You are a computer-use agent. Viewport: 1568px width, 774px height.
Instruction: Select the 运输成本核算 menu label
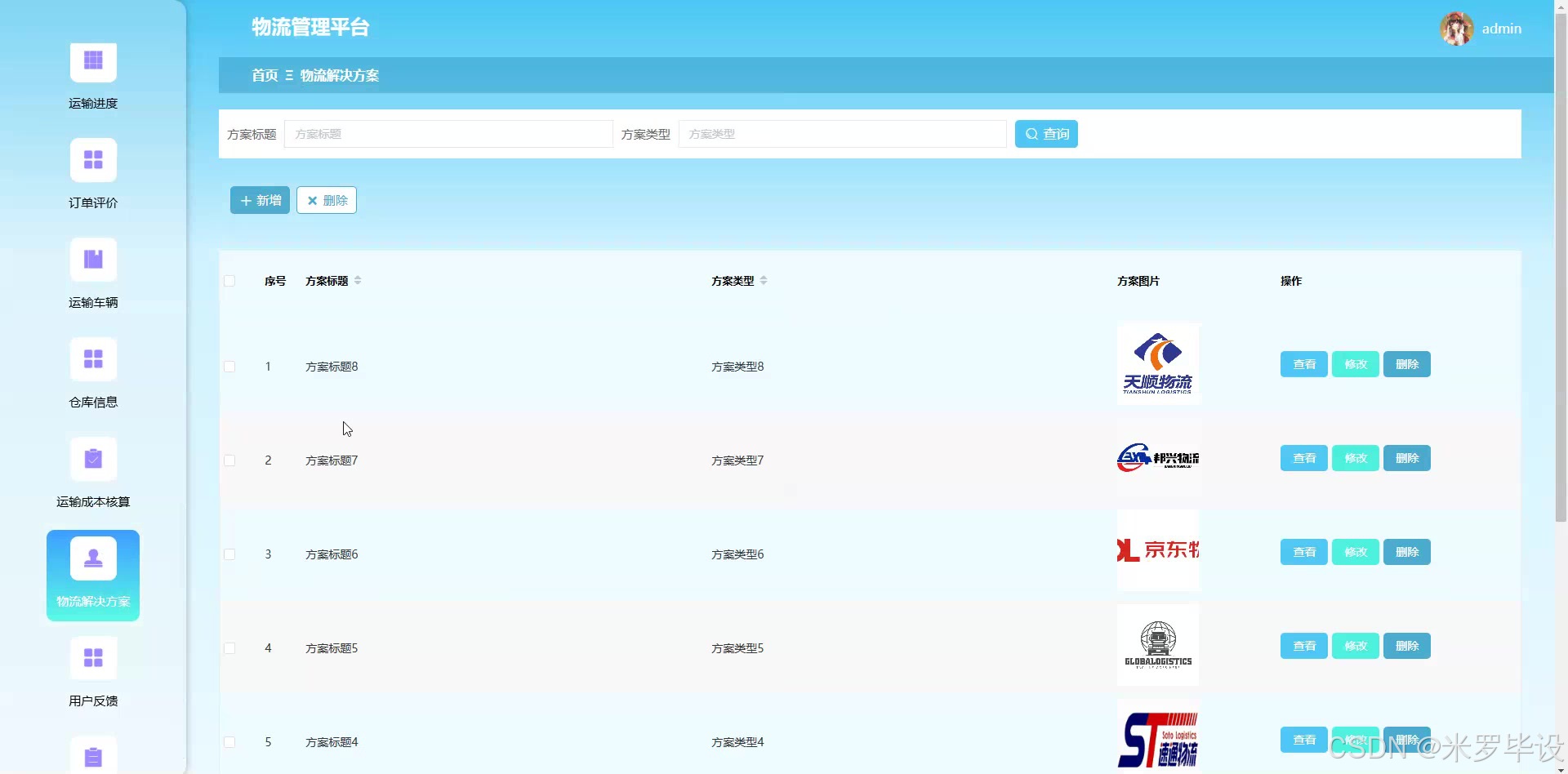pos(93,502)
